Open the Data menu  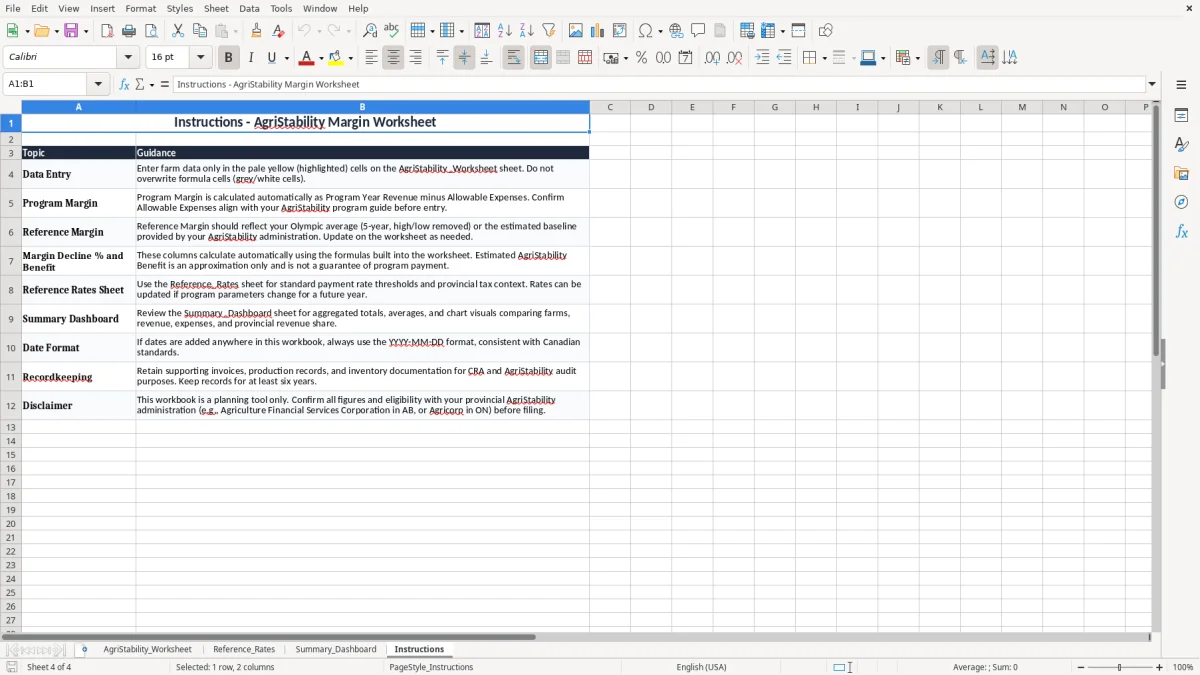[x=249, y=8]
